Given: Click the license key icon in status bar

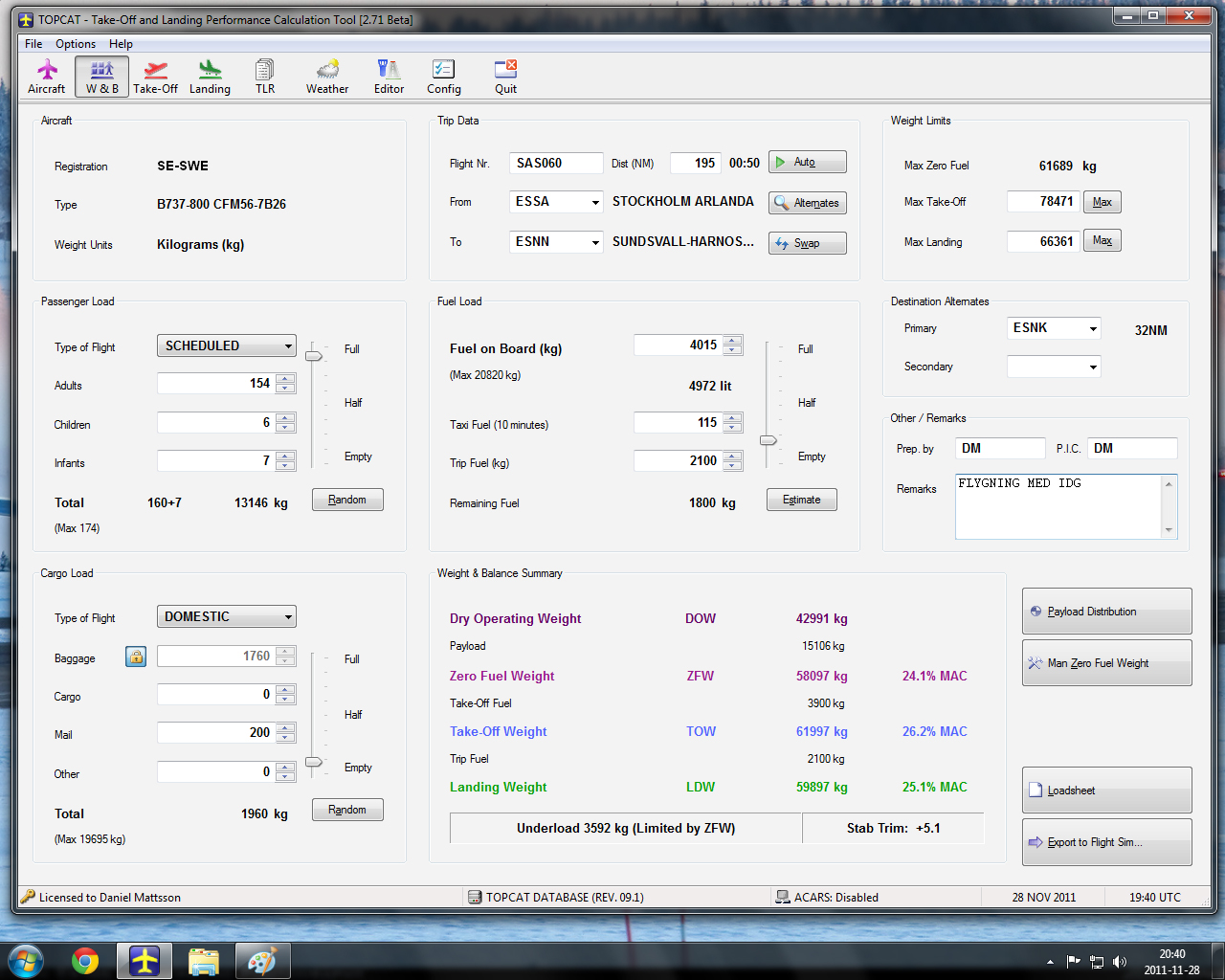Looking at the screenshot, I should click(x=28, y=897).
